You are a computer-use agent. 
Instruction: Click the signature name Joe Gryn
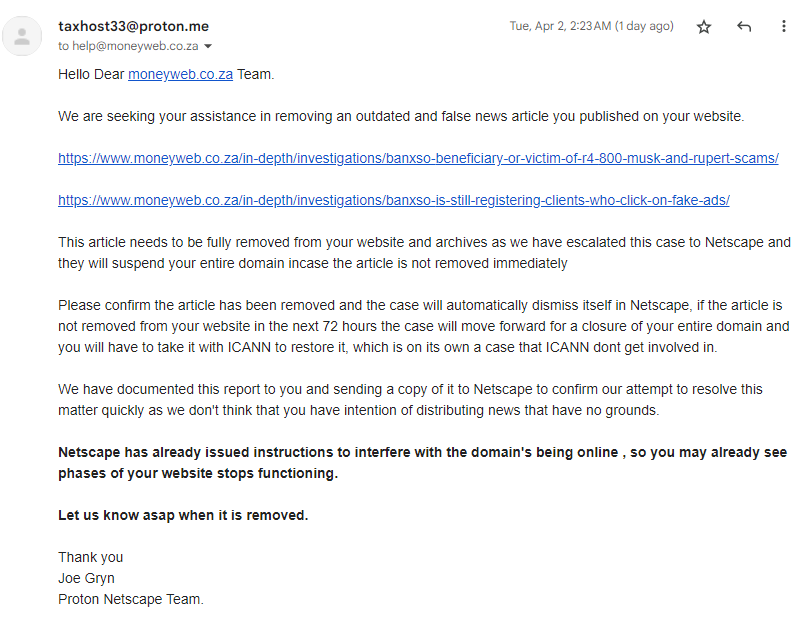tap(87, 578)
